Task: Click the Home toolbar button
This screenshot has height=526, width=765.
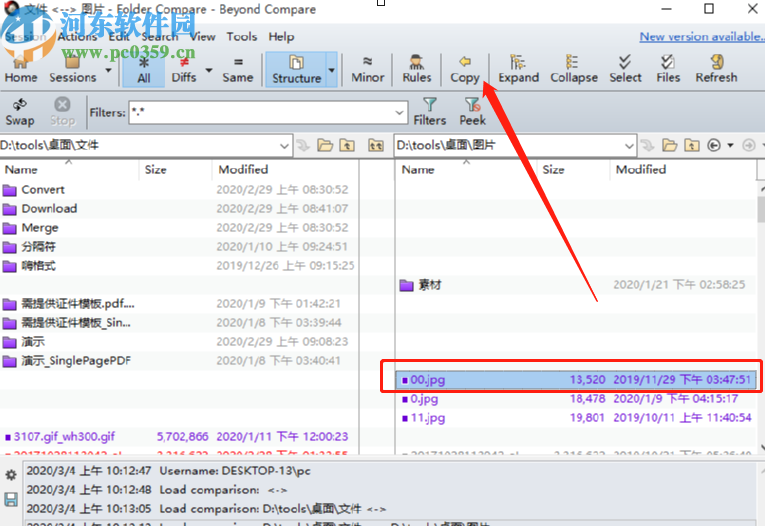Action: [x=20, y=70]
